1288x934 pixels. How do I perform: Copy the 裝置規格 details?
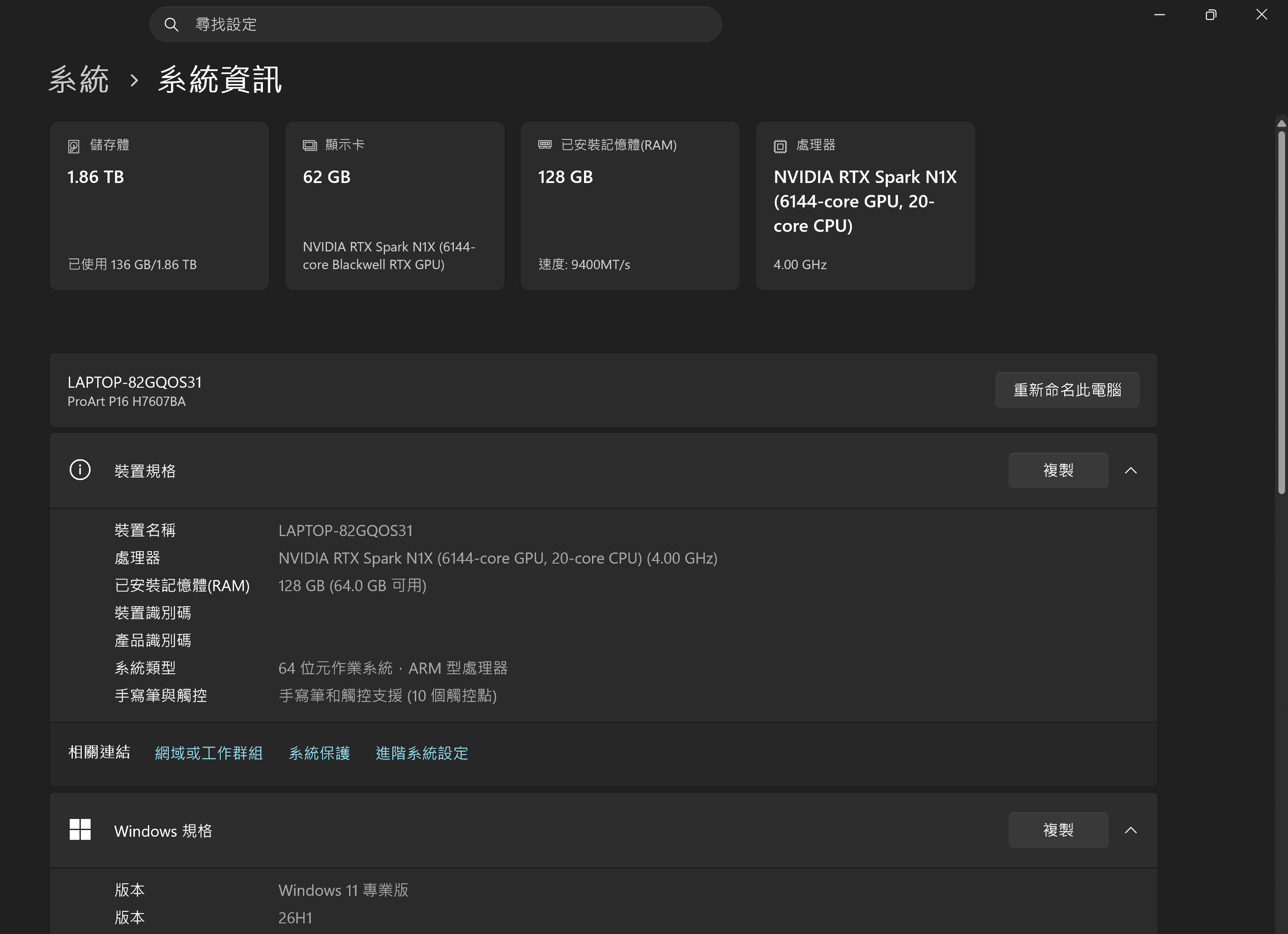tap(1058, 470)
